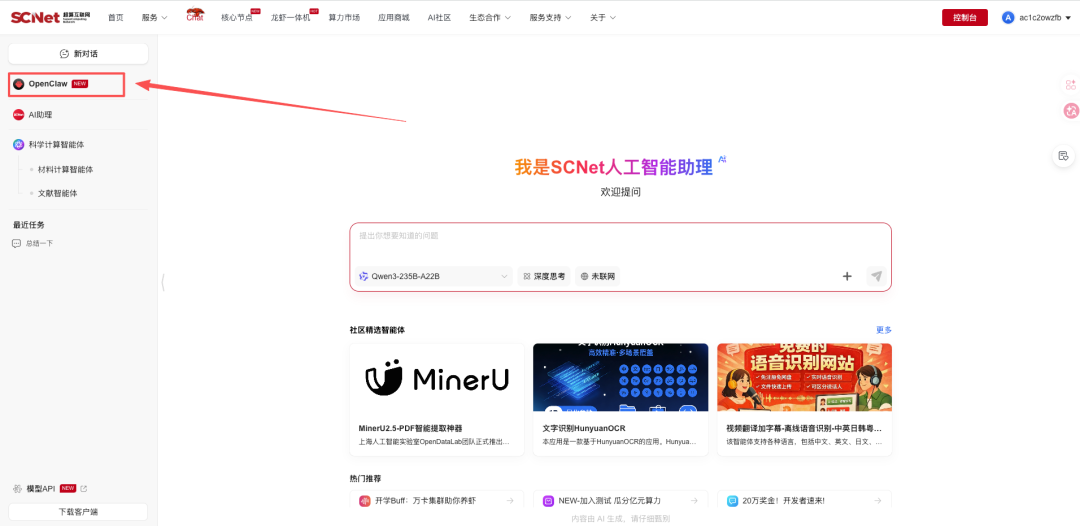Click the arrow on 20万奖金 recommendation
This screenshot has height=526, width=1080.
pyautogui.click(x=878, y=501)
